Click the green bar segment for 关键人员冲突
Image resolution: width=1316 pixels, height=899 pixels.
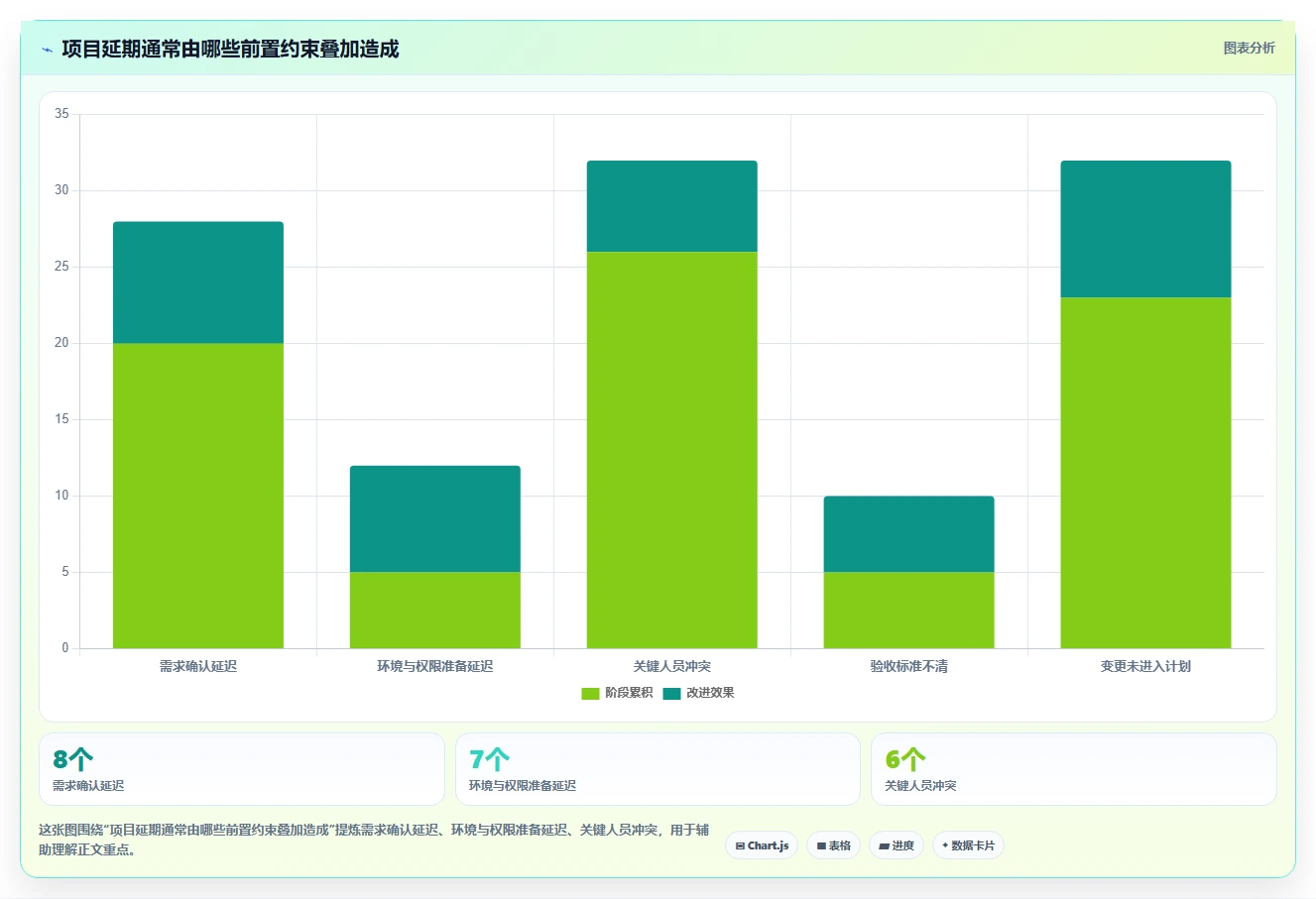[672, 450]
